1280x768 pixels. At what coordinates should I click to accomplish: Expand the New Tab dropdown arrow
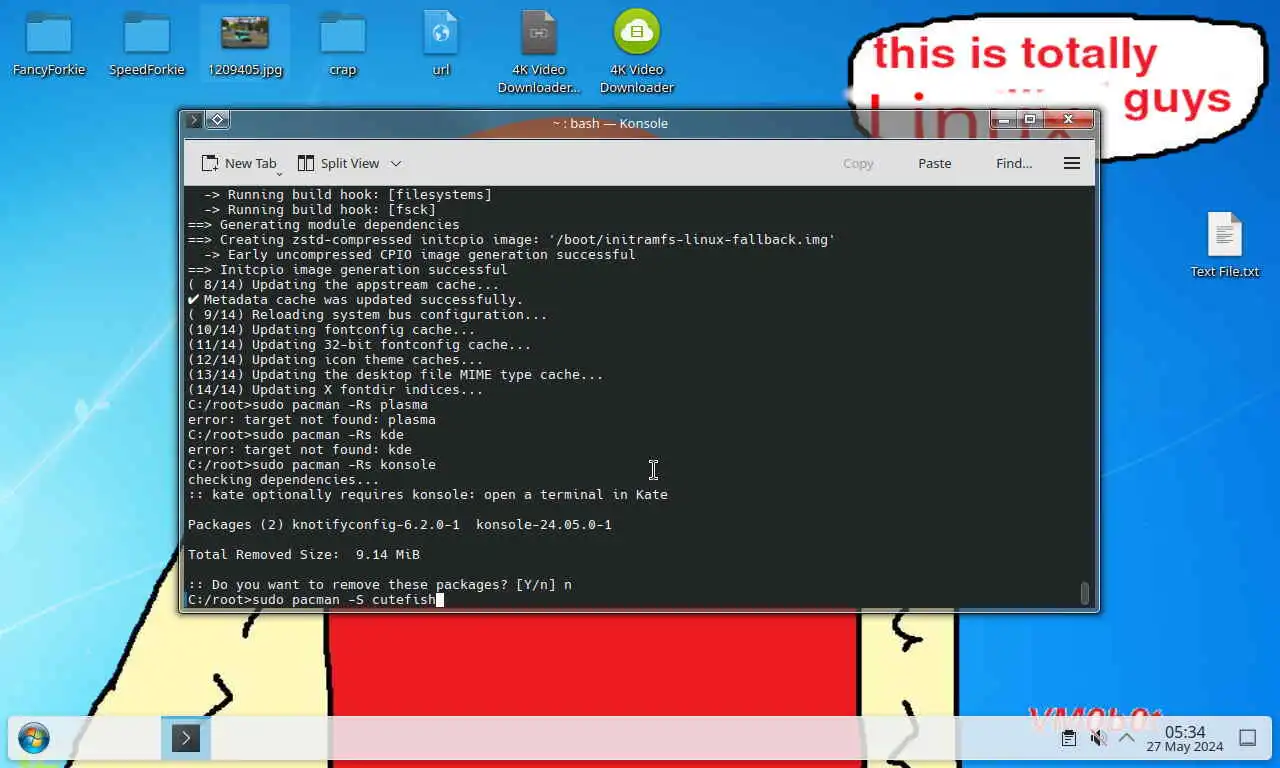pos(280,173)
